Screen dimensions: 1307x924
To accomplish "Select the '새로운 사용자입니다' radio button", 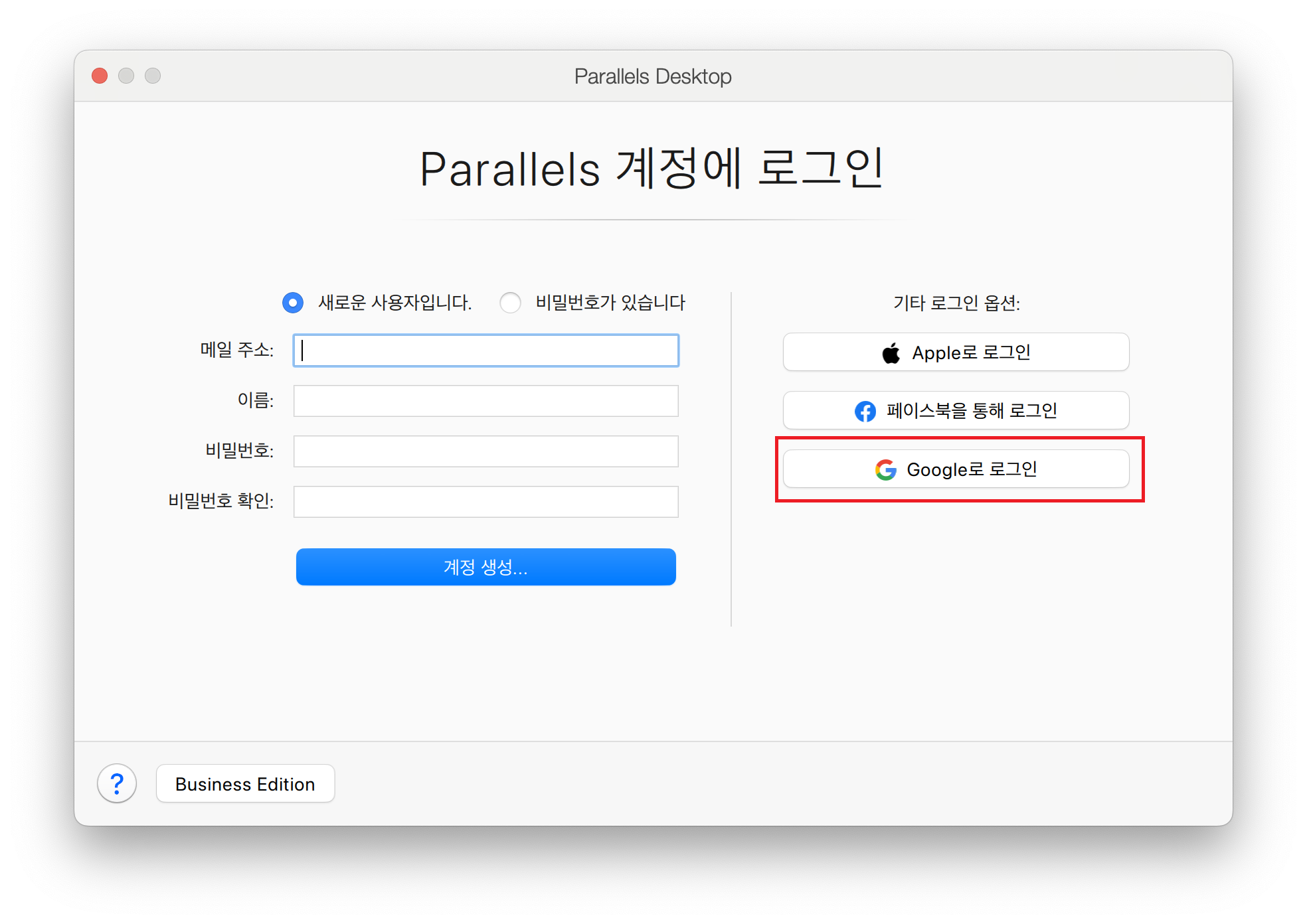I will [293, 303].
